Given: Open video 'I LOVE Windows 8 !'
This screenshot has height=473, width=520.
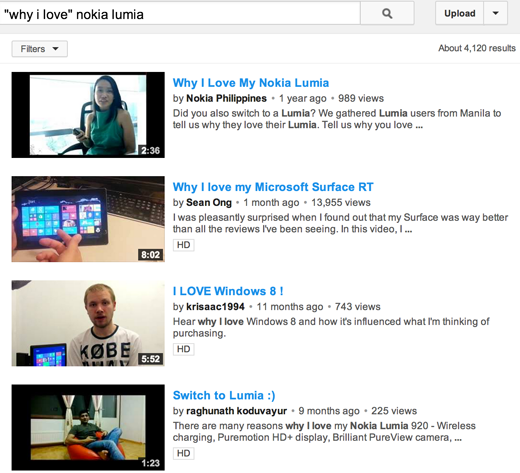Looking at the screenshot, I should click(228, 291).
